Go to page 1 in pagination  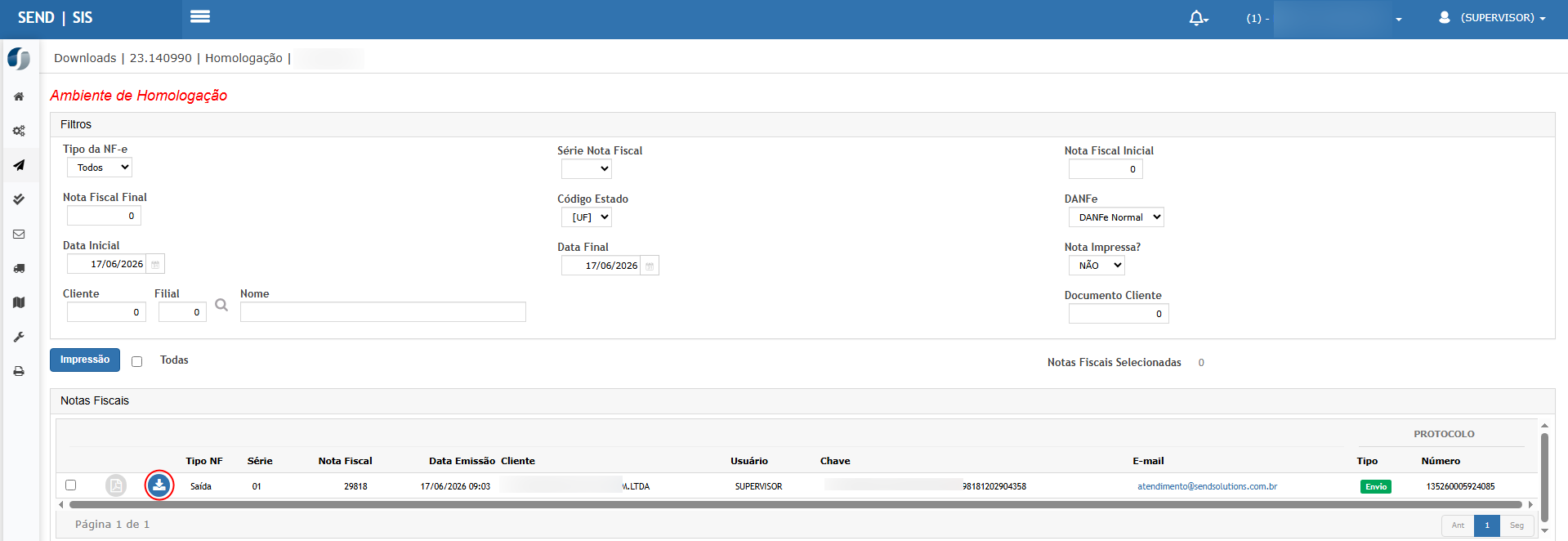pyautogui.click(x=1487, y=525)
